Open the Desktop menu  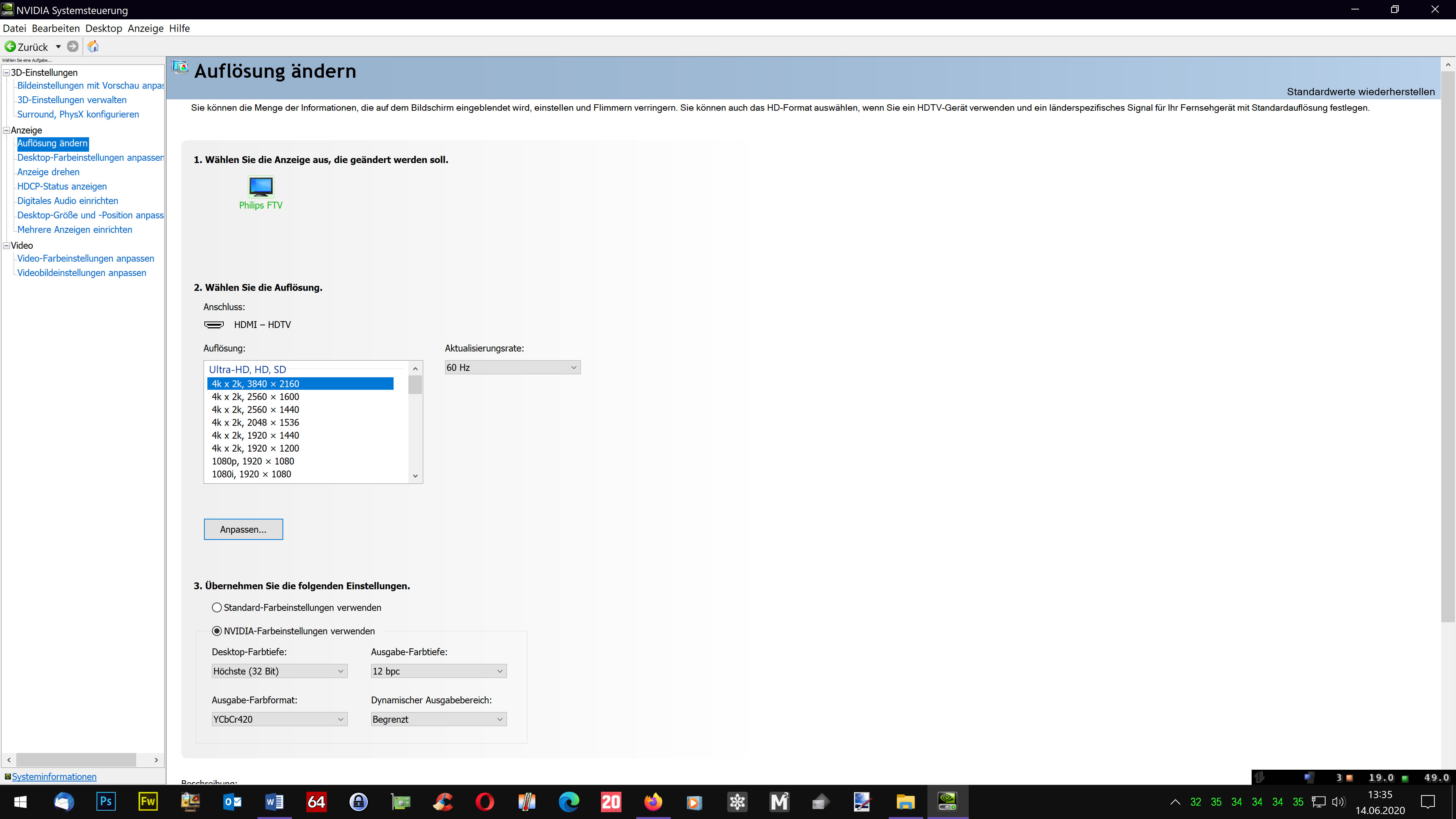[104, 28]
